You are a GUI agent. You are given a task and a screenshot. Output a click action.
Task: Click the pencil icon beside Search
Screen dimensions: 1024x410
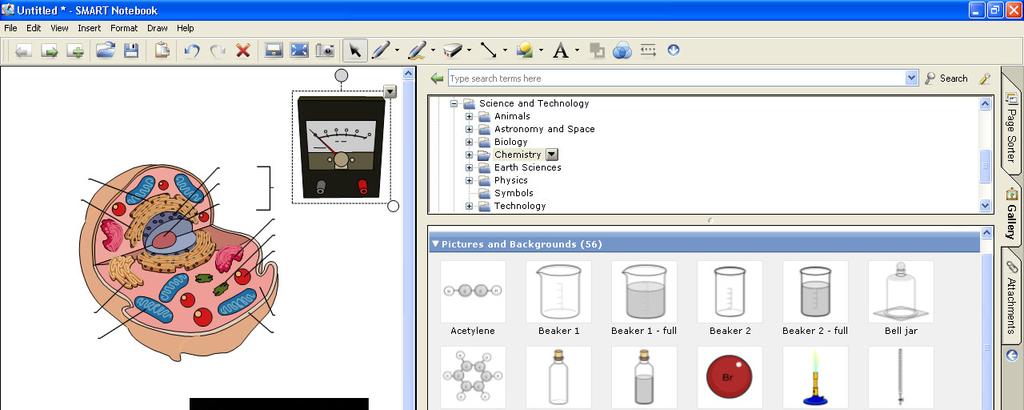(985, 78)
